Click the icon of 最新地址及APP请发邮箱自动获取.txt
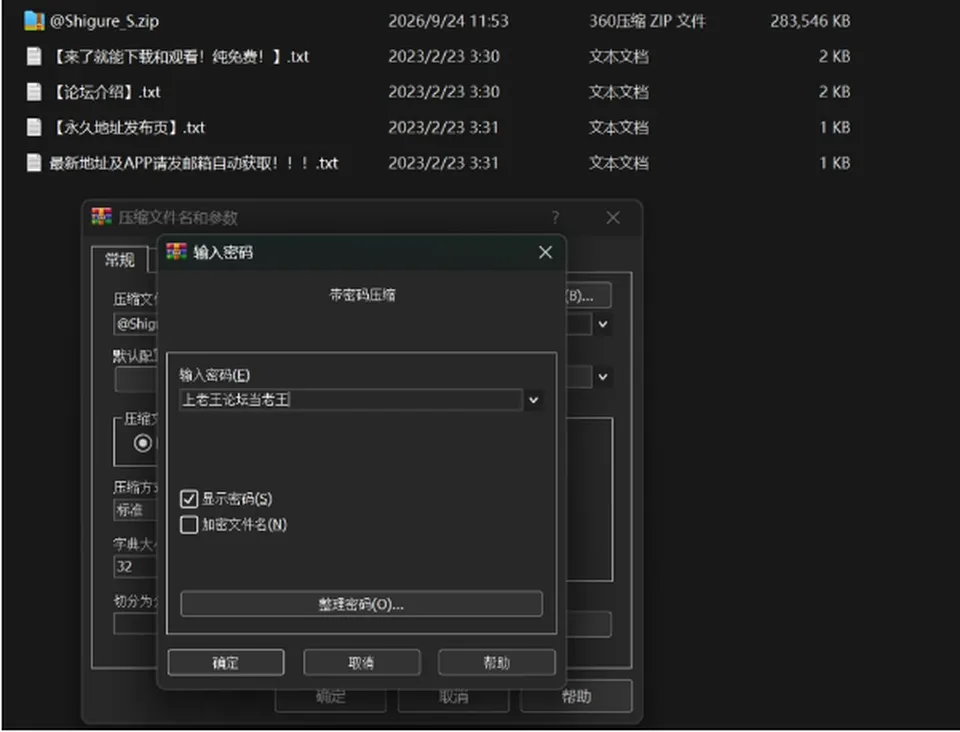 tap(34, 163)
